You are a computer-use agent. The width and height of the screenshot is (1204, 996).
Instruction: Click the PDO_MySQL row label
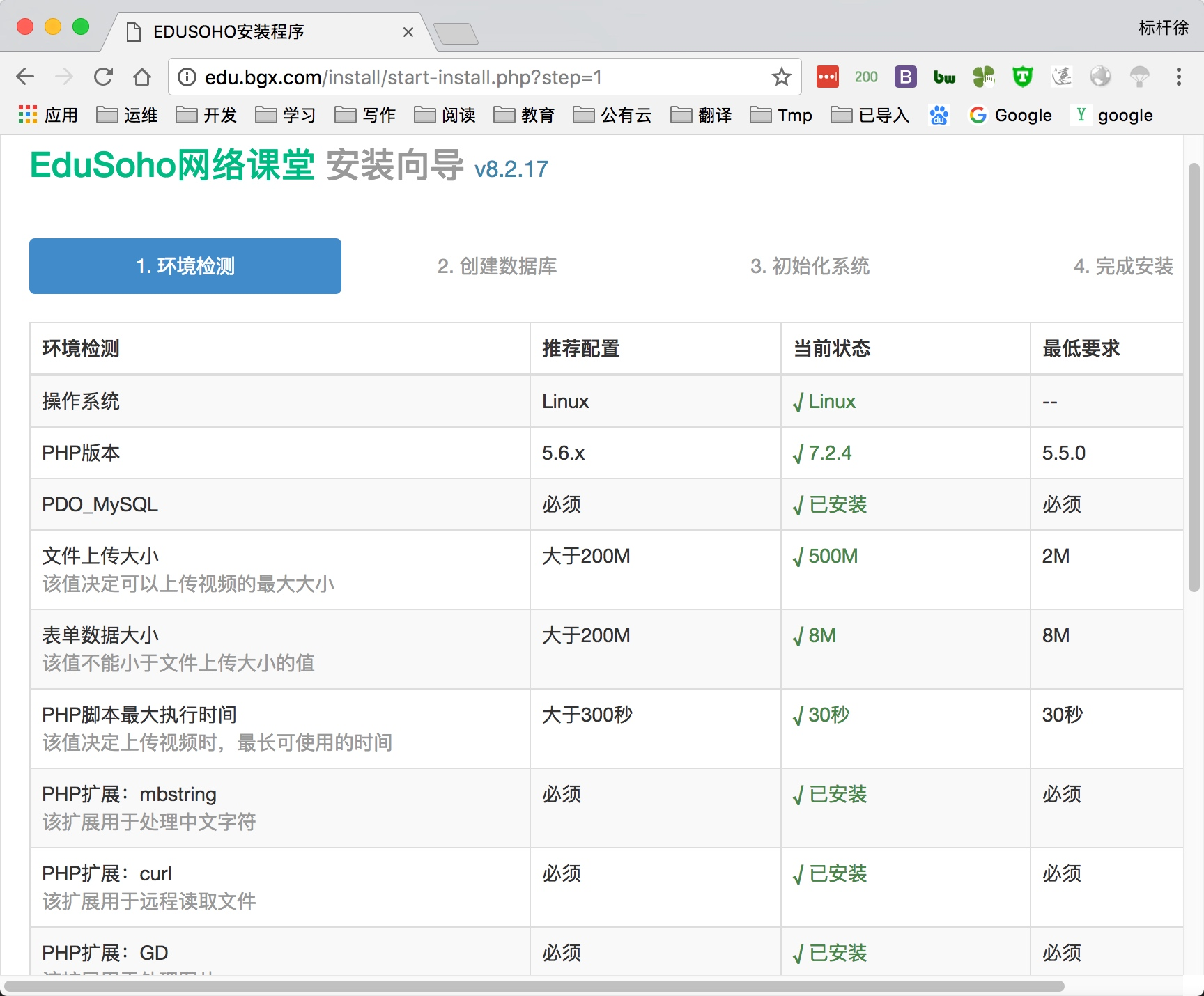pos(100,504)
